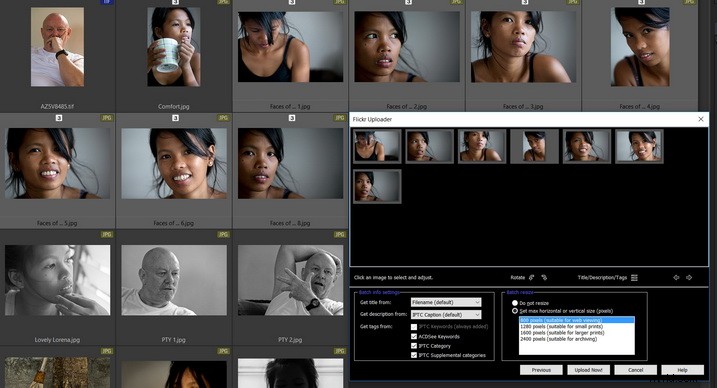Click rating badge on Faces of ... 5.jpg

59,118
